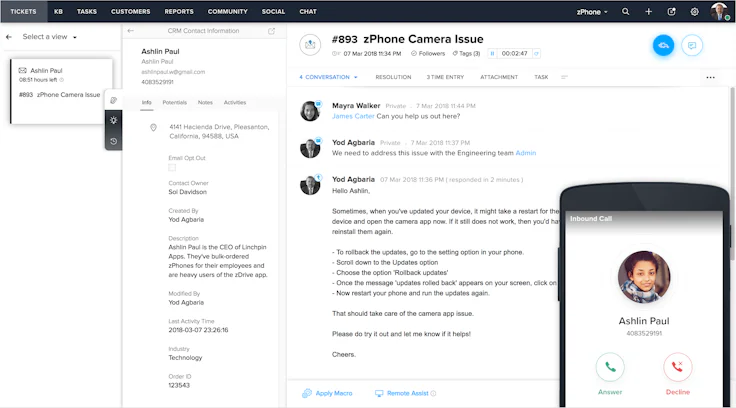Screen dimensions: 736x408
Task: Switch to the Task tab
Action: [x=541, y=77]
